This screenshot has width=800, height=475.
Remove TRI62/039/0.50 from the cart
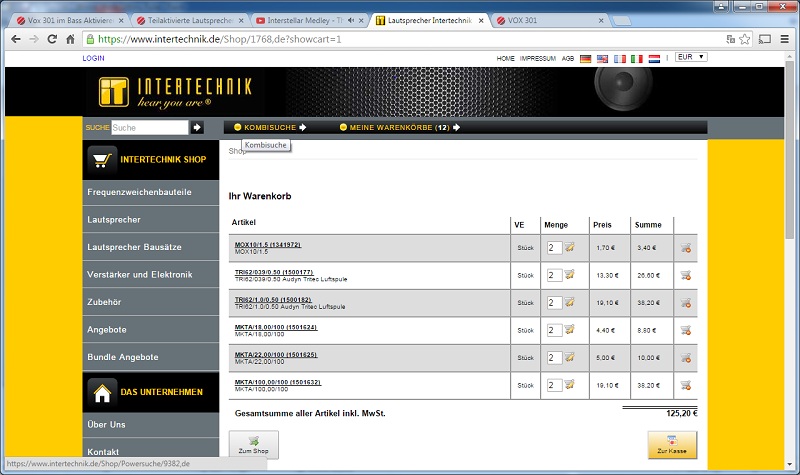tap(686, 276)
